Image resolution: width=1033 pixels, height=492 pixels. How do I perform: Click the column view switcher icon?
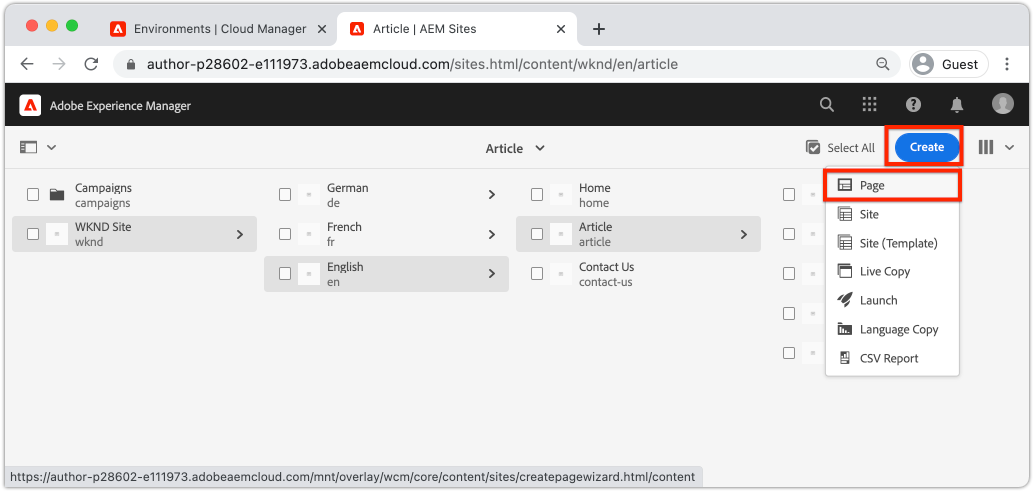(x=986, y=148)
